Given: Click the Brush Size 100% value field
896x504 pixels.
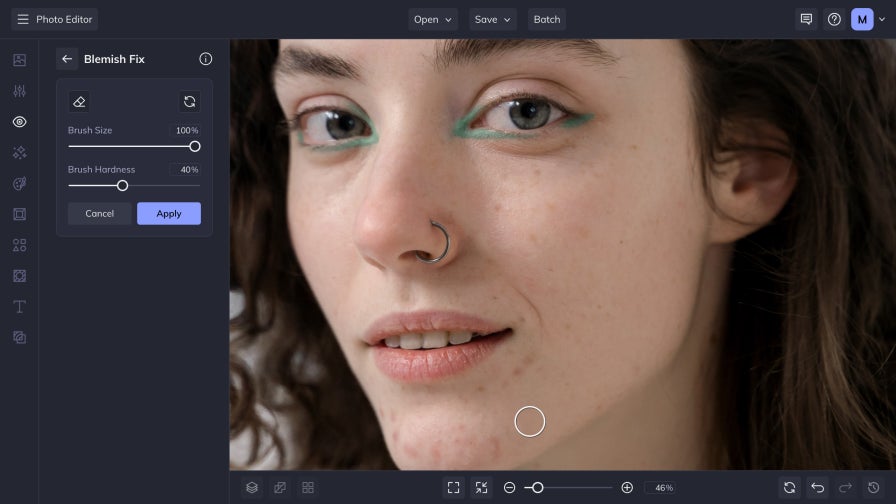Looking at the screenshot, I should tap(186, 130).
